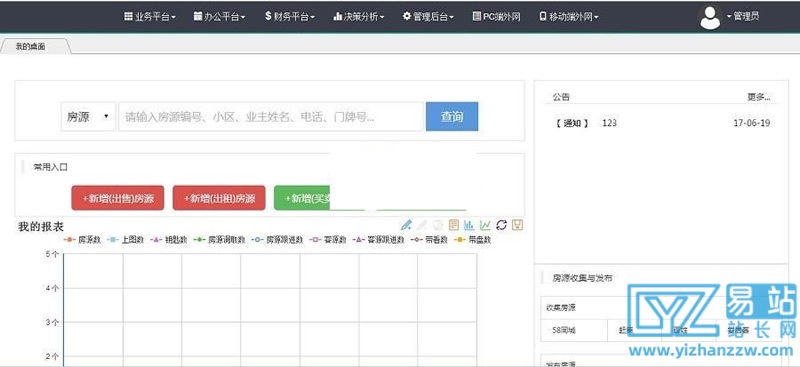Open the 【通知】 123 announcement
The image size is (800, 367).
click(585, 123)
